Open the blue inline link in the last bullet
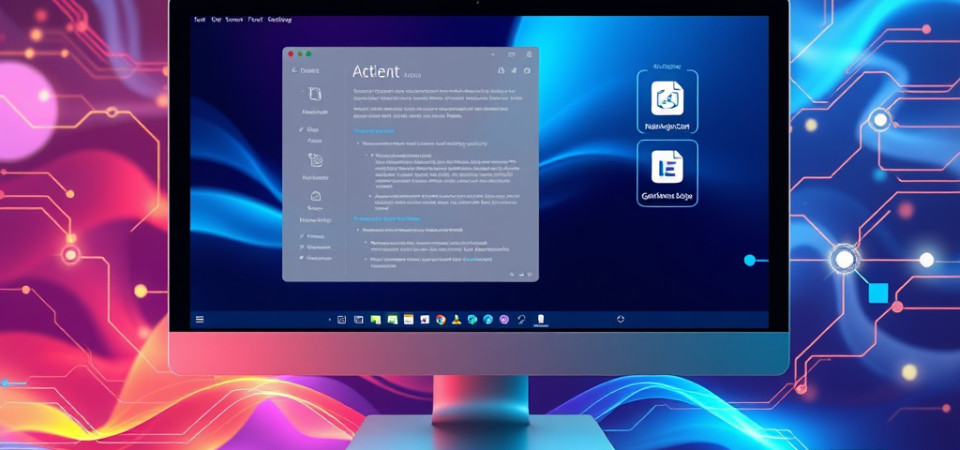The height and width of the screenshot is (450, 960). [x=476, y=259]
